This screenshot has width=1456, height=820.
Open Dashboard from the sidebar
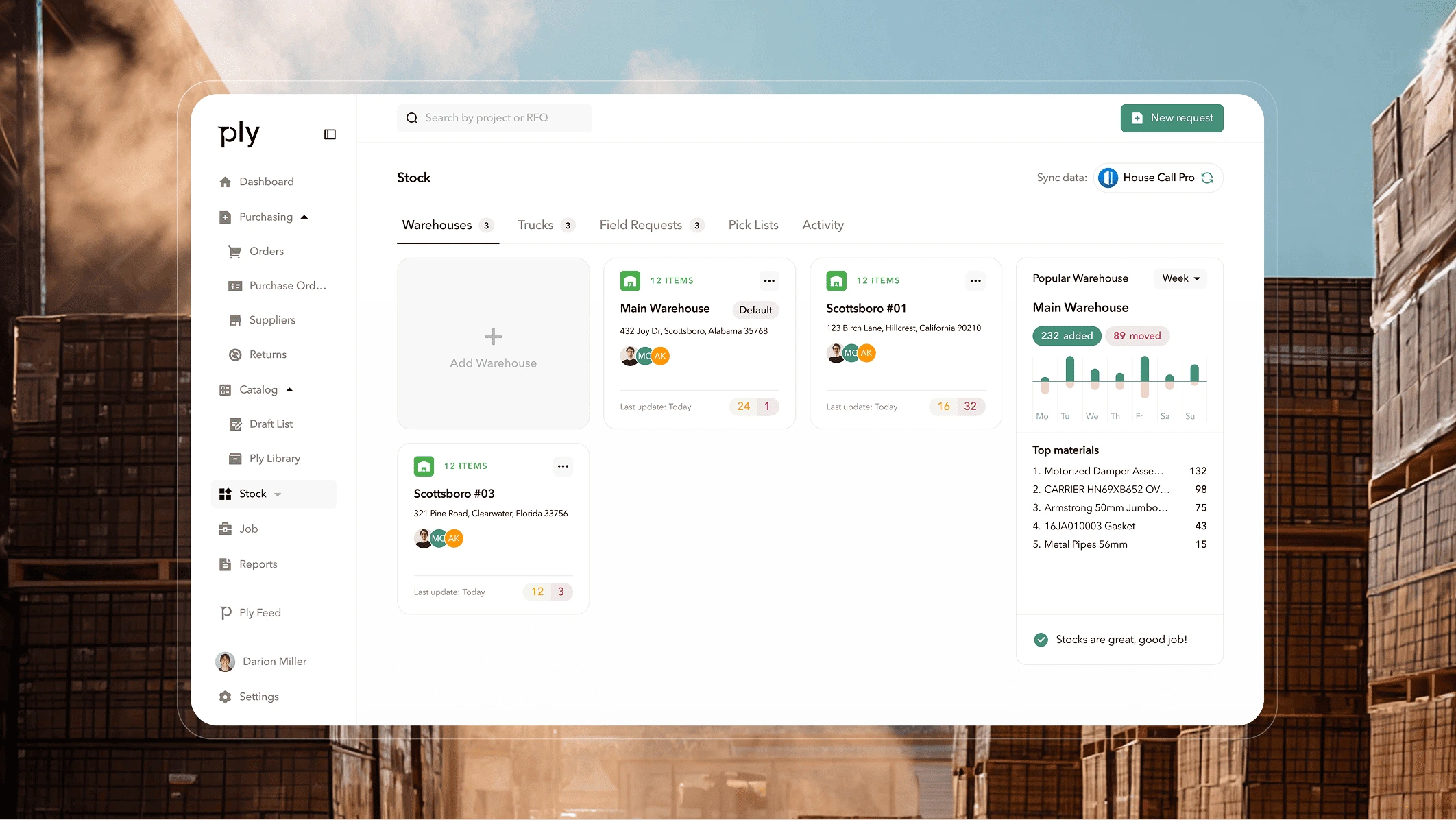click(256, 182)
